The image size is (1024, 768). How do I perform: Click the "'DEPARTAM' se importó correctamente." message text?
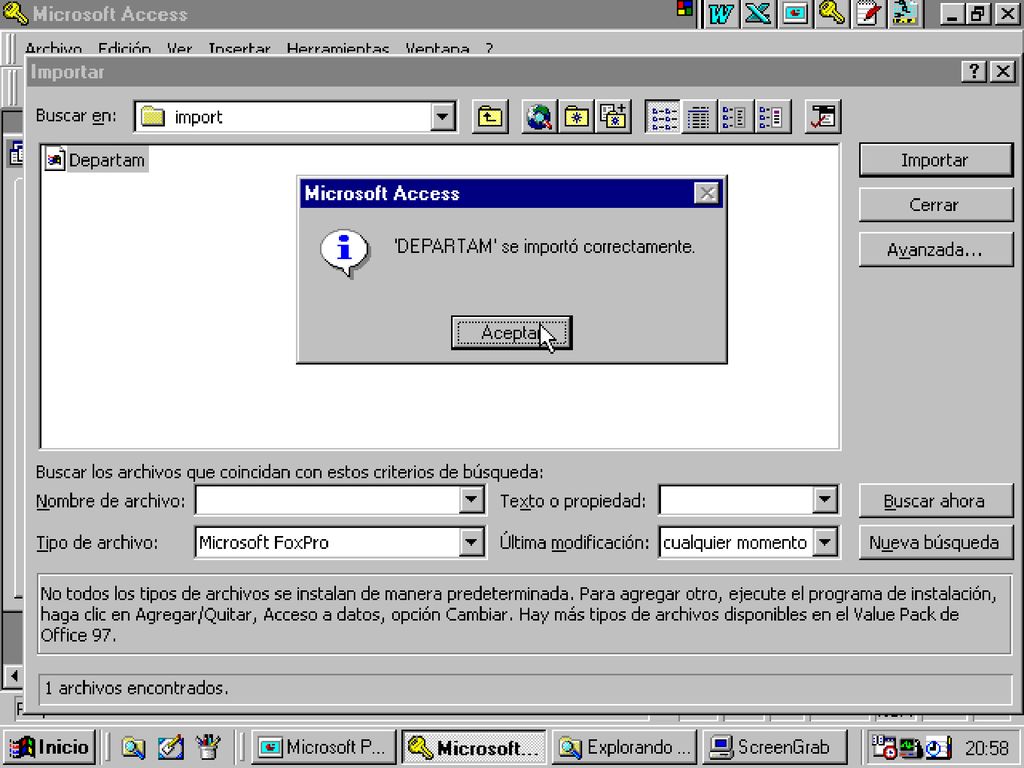point(545,247)
